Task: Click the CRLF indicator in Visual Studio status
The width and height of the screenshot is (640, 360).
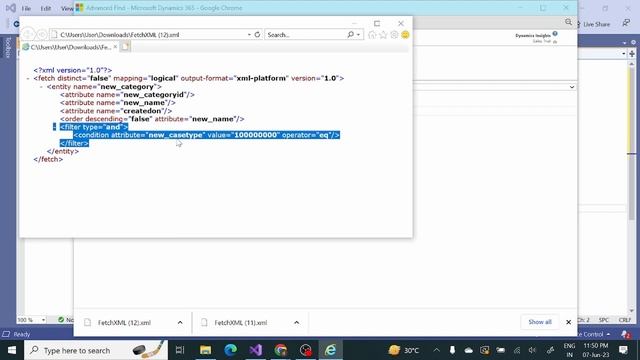Action: [x=624, y=320]
